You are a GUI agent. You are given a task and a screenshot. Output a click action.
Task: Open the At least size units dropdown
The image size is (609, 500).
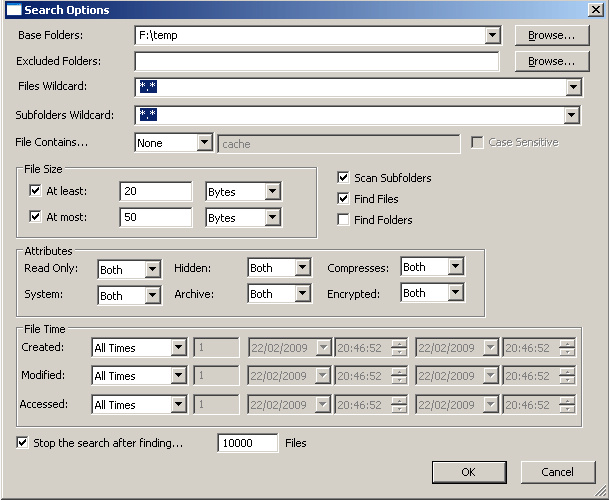(273, 191)
